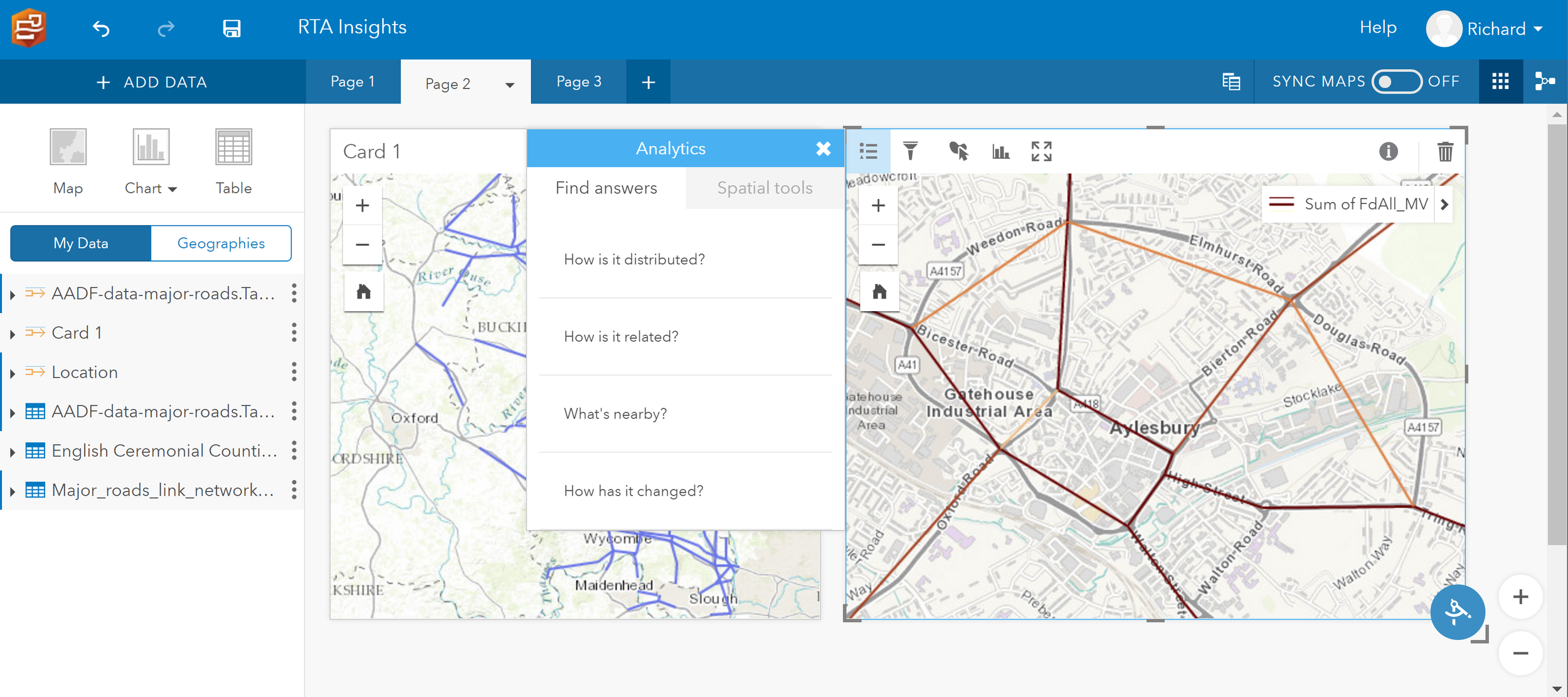Open the Richard user menu
This screenshot has width=1568, height=697.
[1485, 29]
